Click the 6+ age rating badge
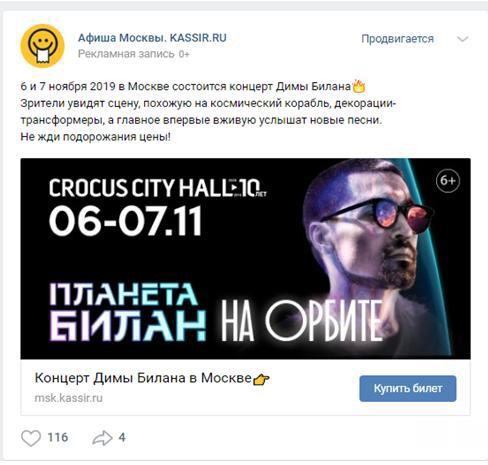 coord(448,181)
